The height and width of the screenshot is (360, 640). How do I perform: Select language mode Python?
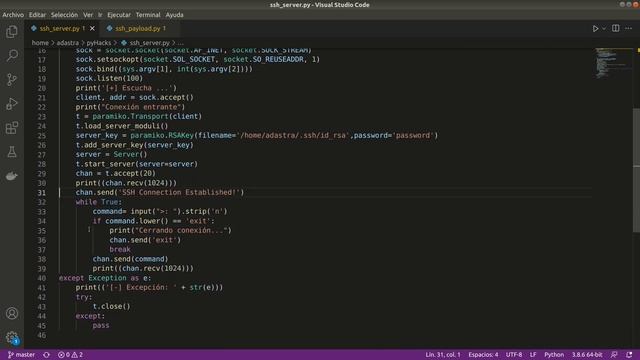click(x=554, y=355)
